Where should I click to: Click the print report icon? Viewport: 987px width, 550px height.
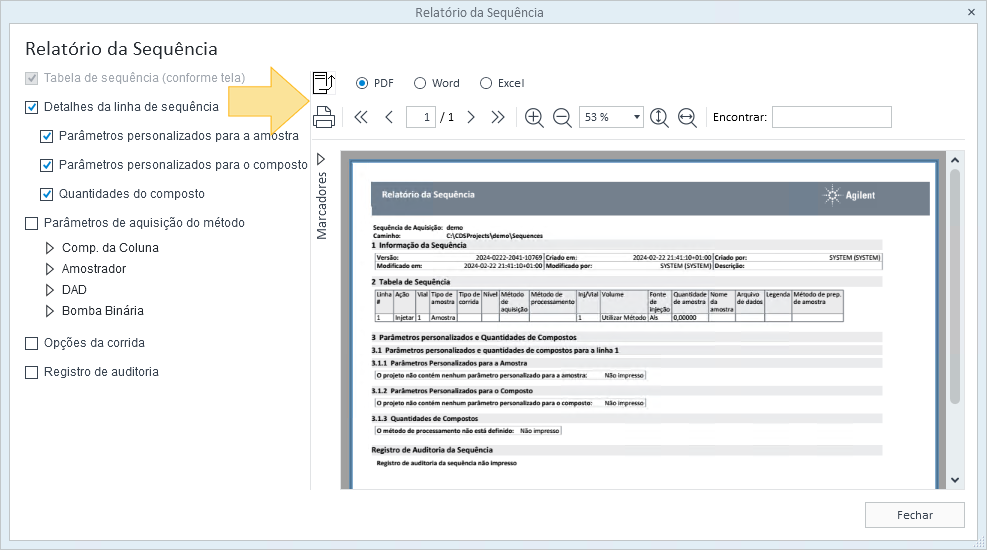(x=324, y=117)
